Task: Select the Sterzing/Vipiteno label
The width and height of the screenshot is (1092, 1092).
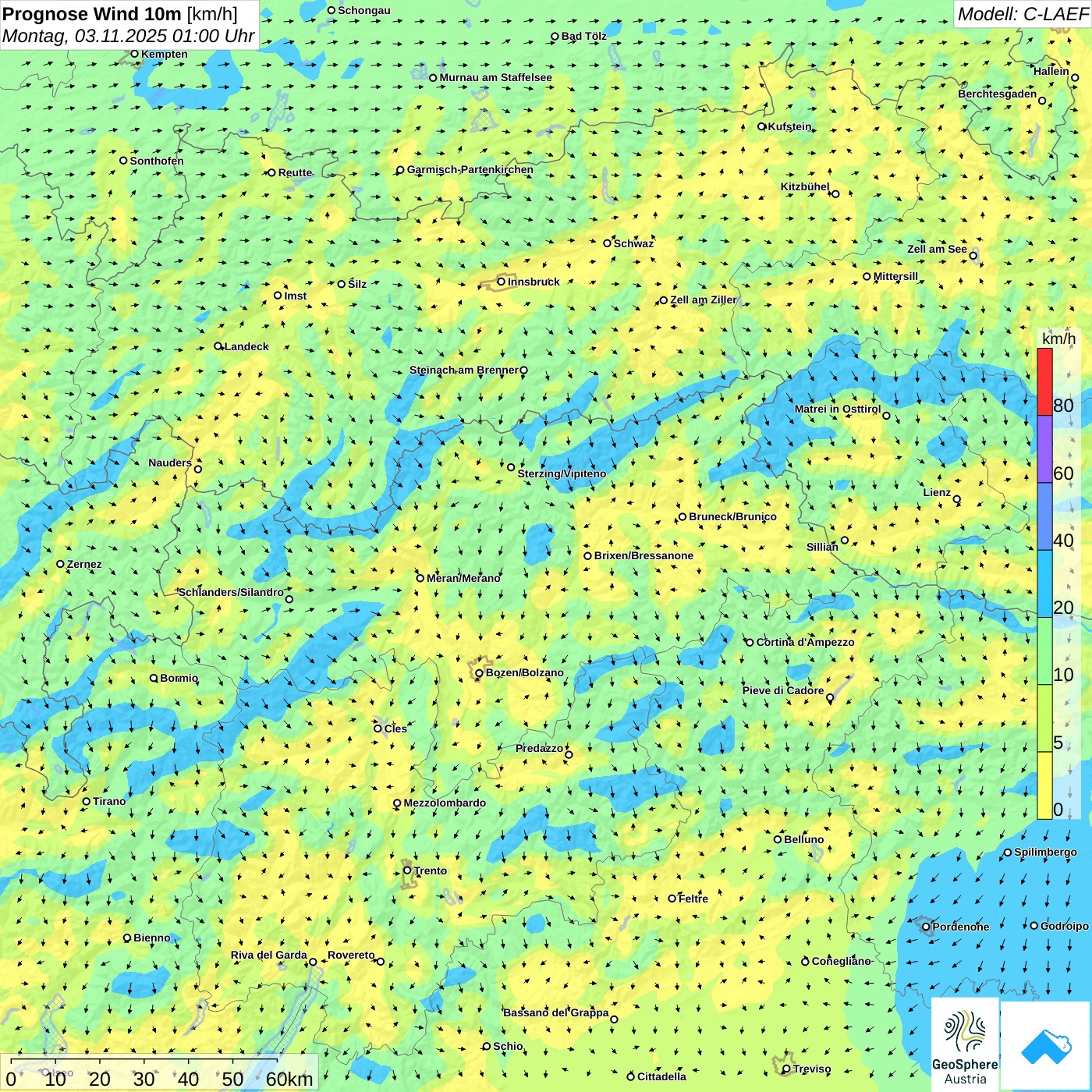Action: coord(562,473)
